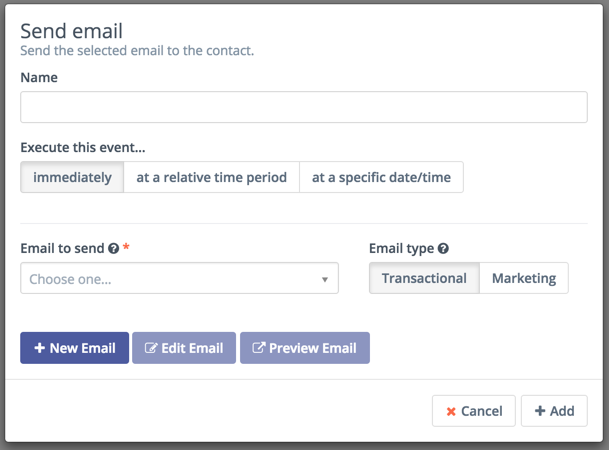This screenshot has width=609, height=450.
Task: Open Preview Email
Action: click(x=305, y=348)
